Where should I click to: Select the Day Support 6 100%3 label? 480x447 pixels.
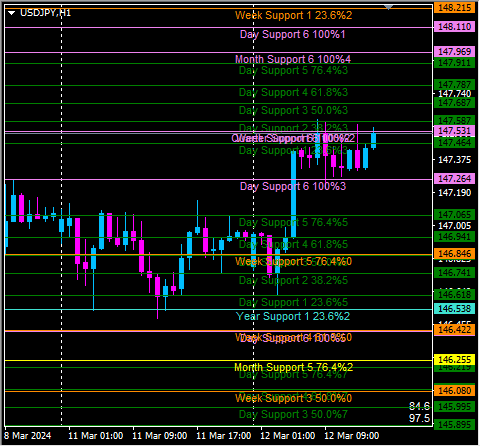[x=293, y=186]
